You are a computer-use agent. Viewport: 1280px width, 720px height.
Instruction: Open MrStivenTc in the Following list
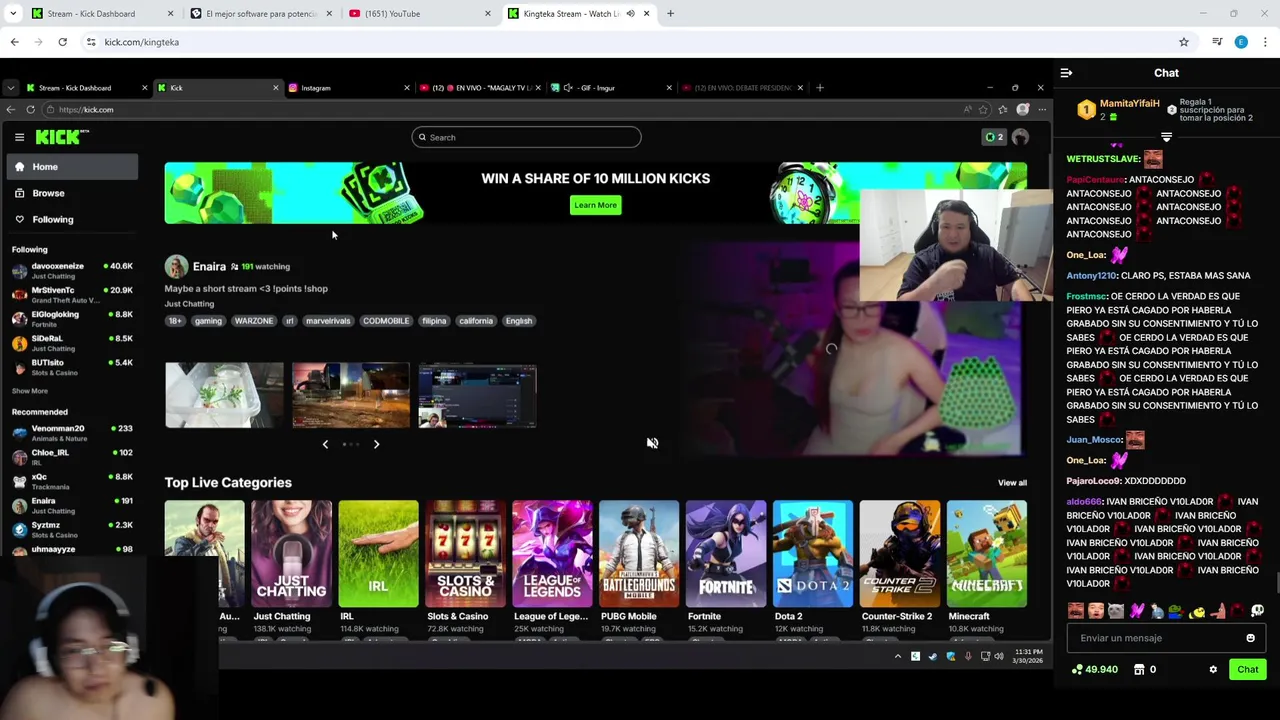point(72,295)
